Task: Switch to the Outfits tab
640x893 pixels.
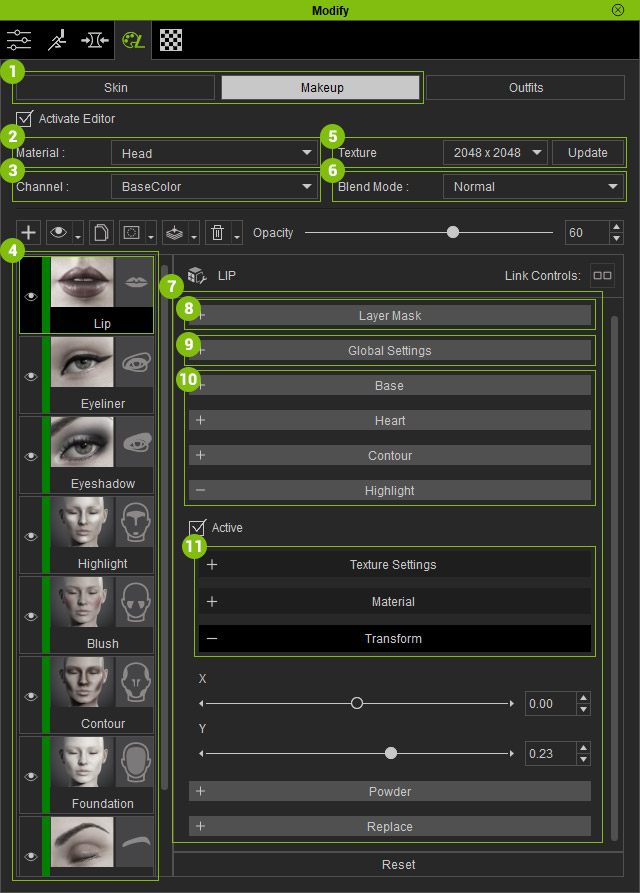Action: point(525,88)
